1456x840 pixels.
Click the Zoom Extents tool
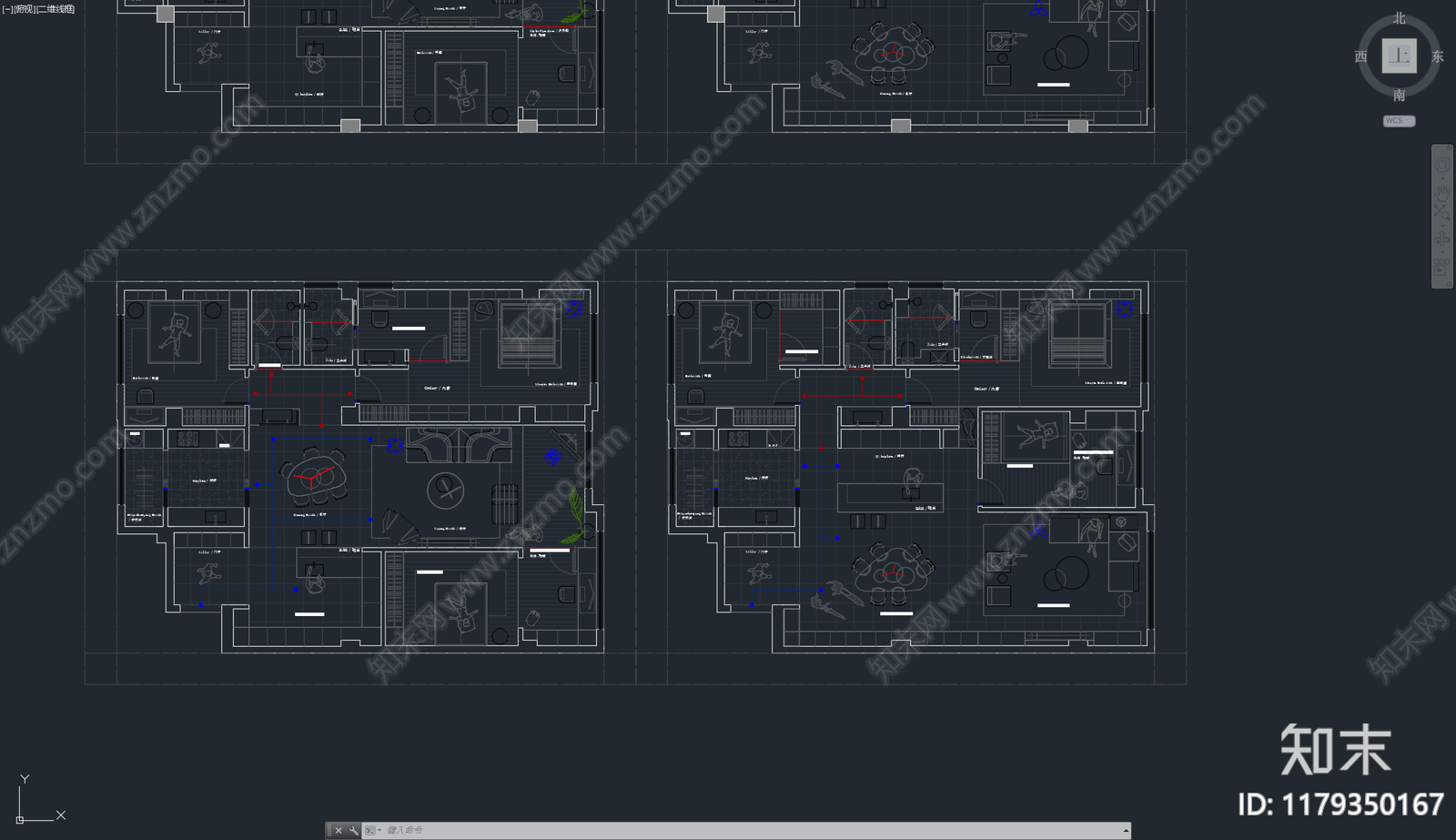(x=1442, y=212)
